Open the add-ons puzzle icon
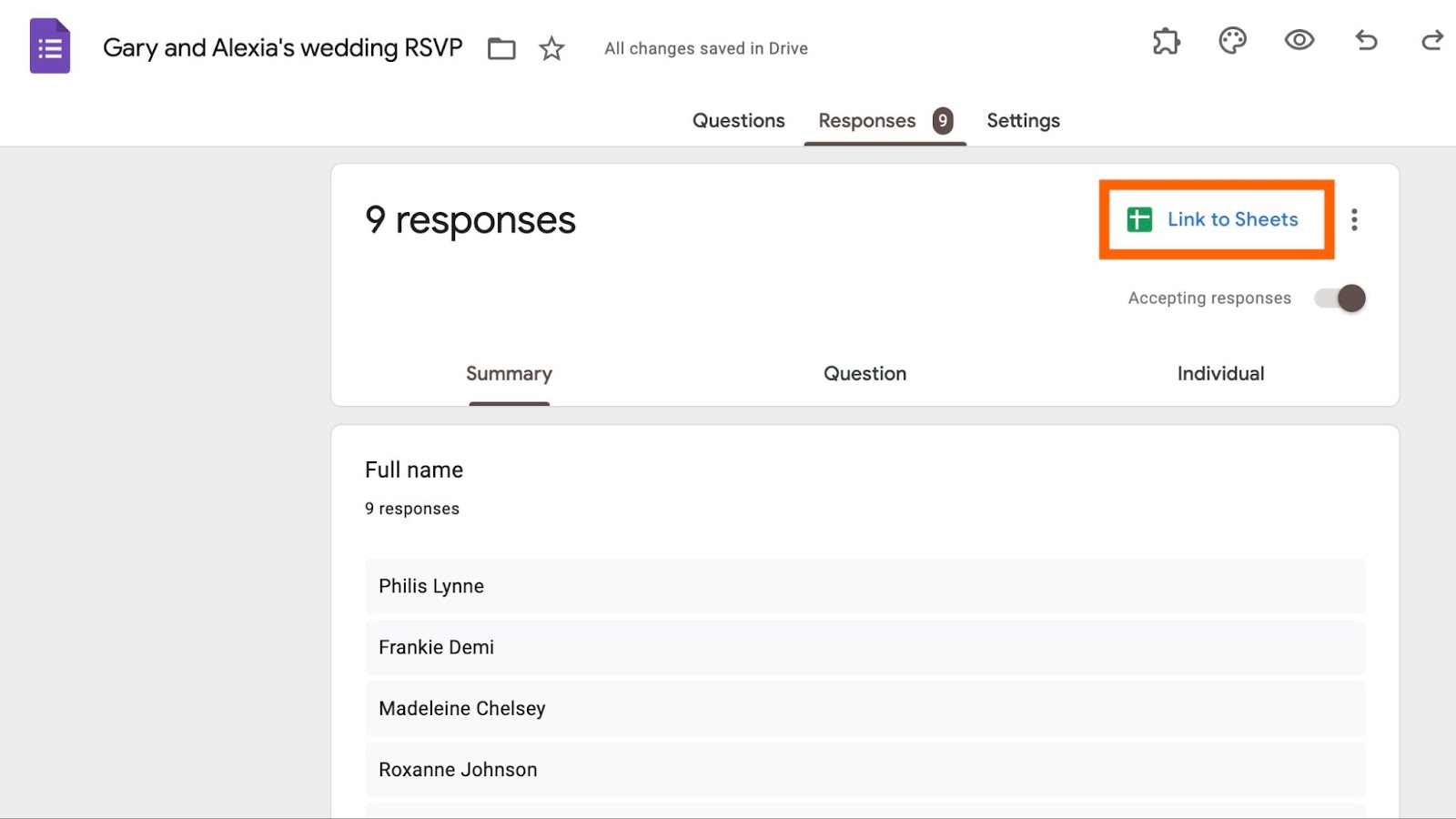The width and height of the screenshot is (1456, 819). [1166, 41]
